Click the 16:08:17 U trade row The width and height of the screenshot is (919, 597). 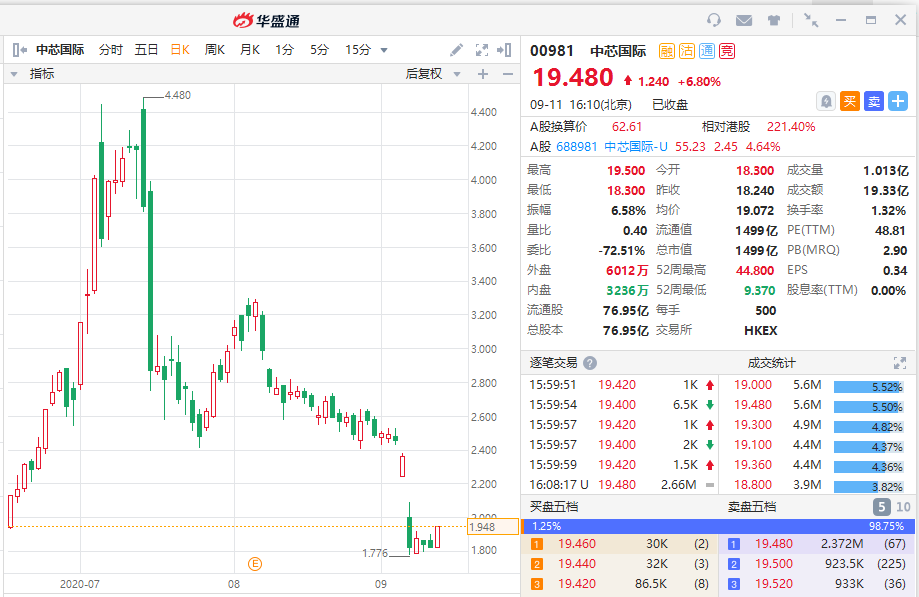pyautogui.click(x=621, y=485)
